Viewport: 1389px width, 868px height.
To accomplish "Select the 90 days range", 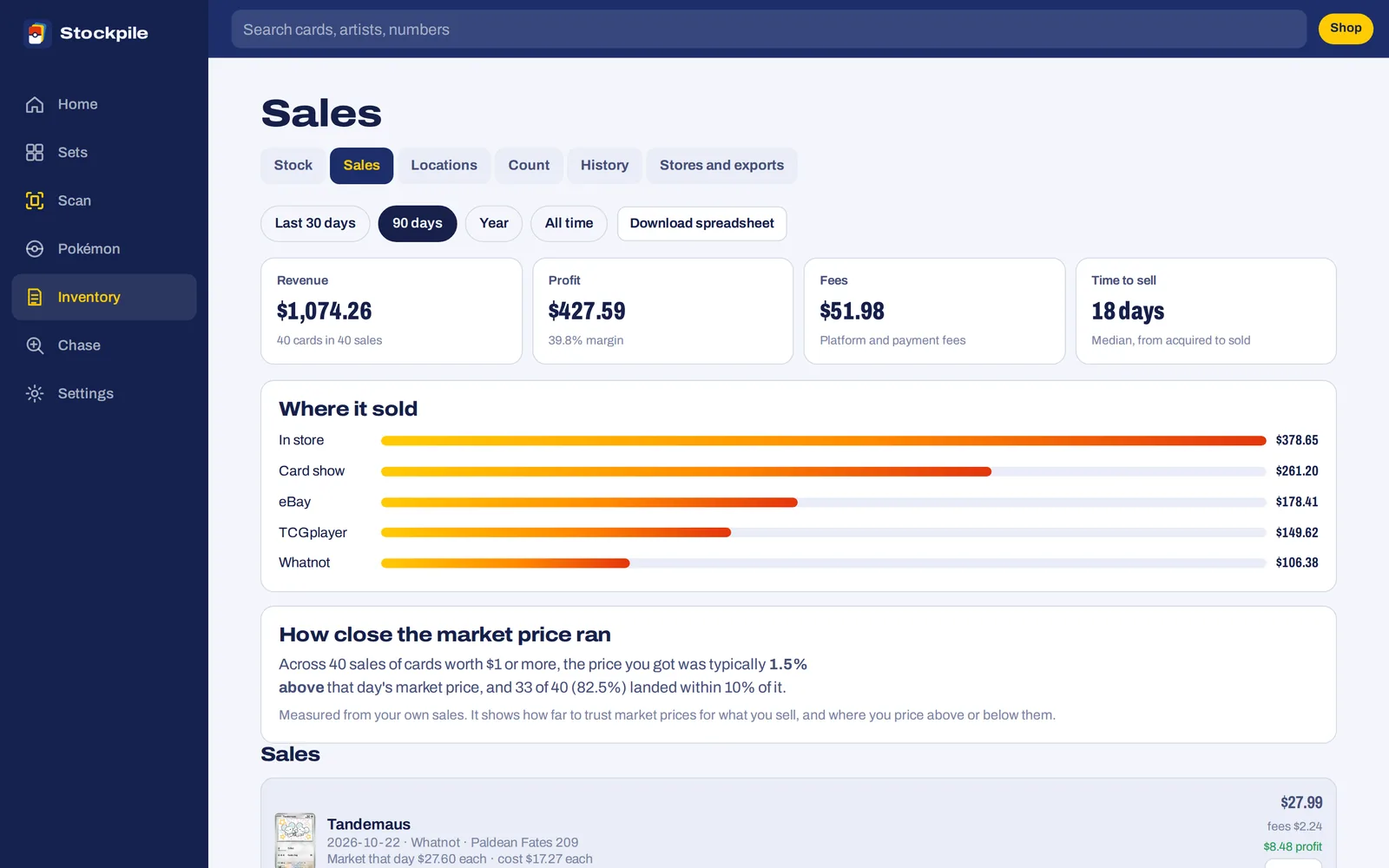I will coord(418,224).
